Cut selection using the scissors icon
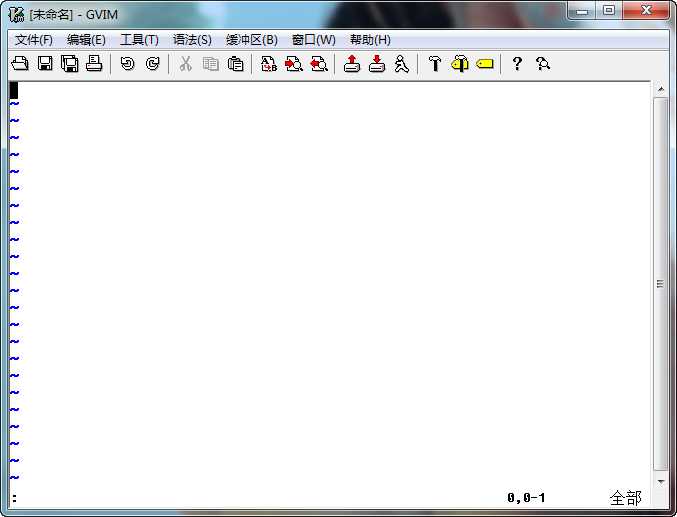 pos(186,64)
